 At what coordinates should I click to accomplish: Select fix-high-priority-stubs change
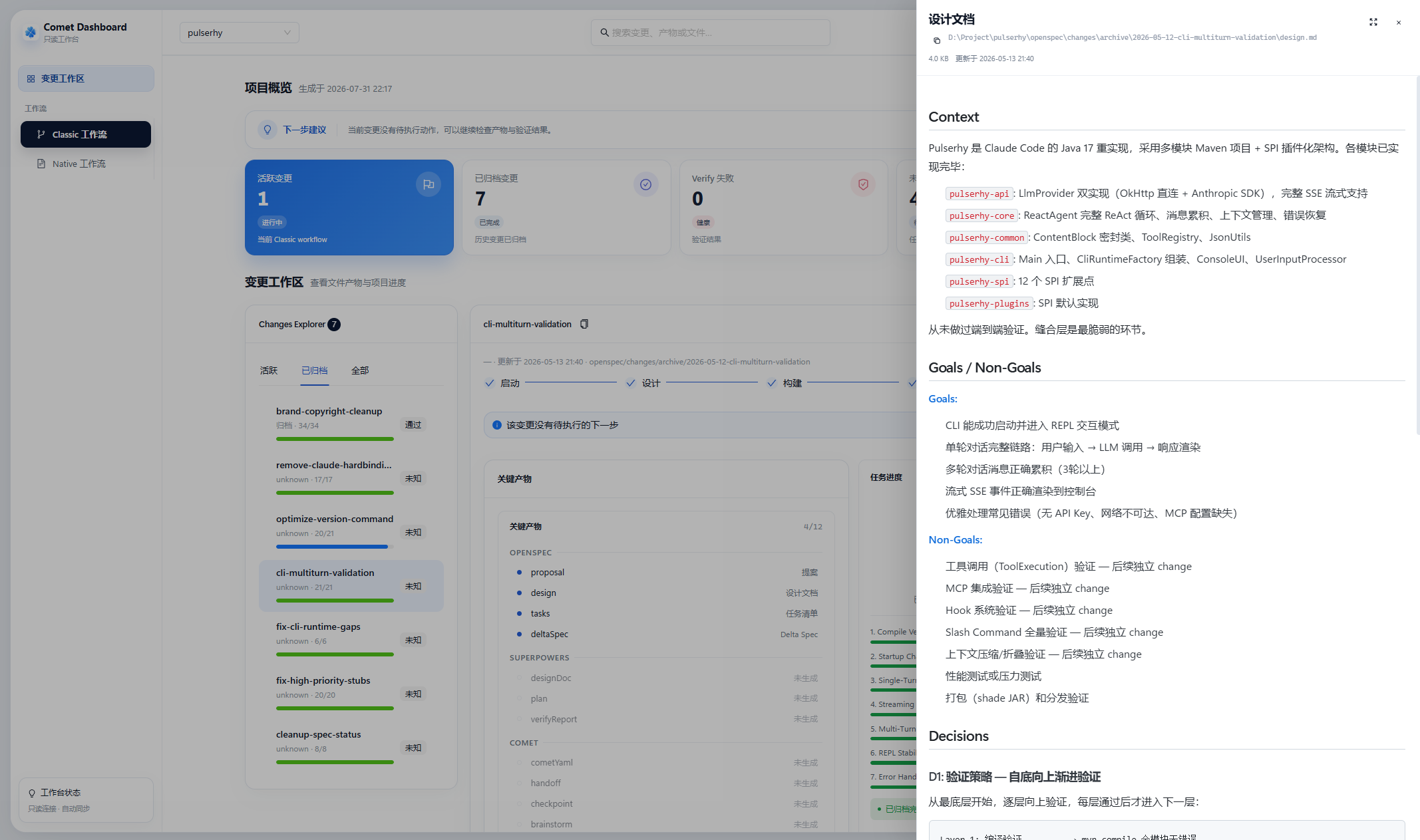point(351,692)
